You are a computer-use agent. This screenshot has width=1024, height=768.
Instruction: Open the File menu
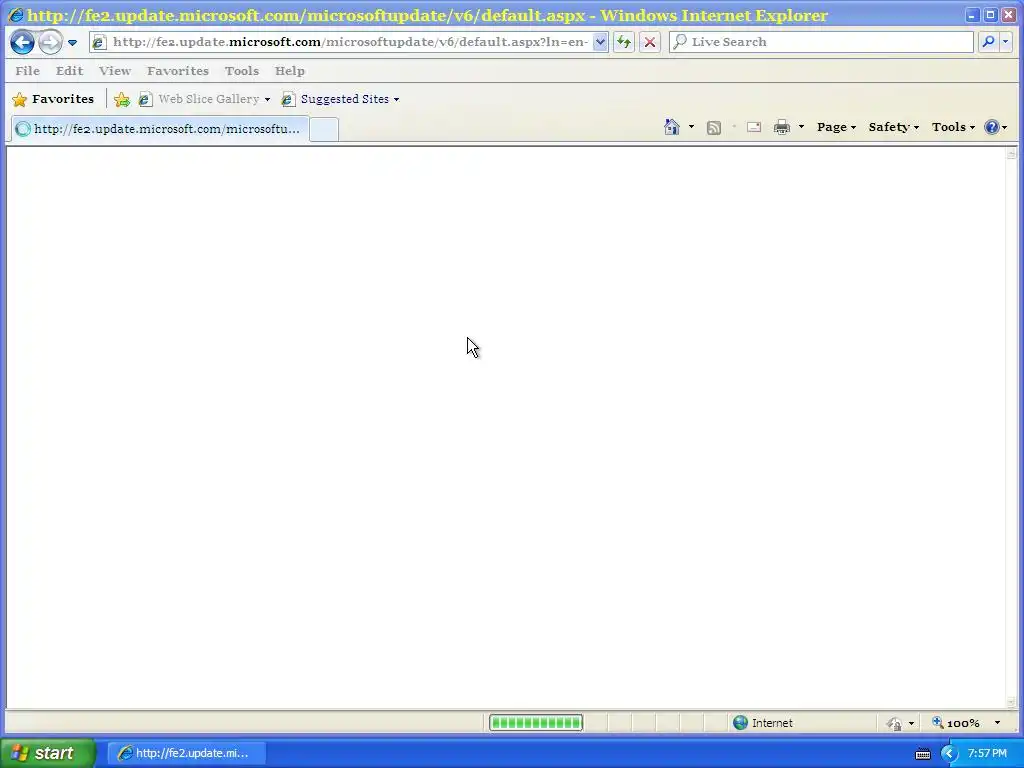tap(27, 71)
